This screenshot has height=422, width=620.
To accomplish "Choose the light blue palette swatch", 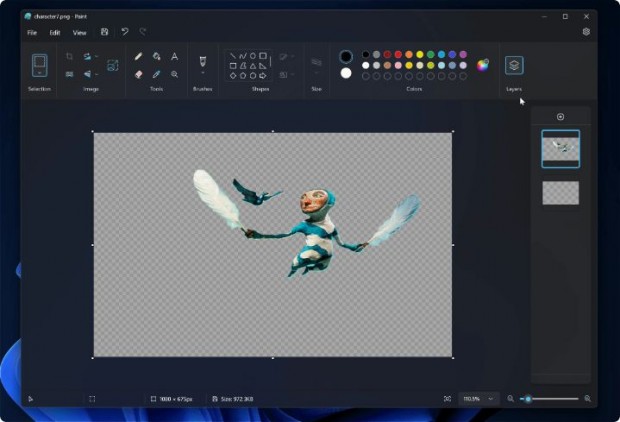I will 441,65.
